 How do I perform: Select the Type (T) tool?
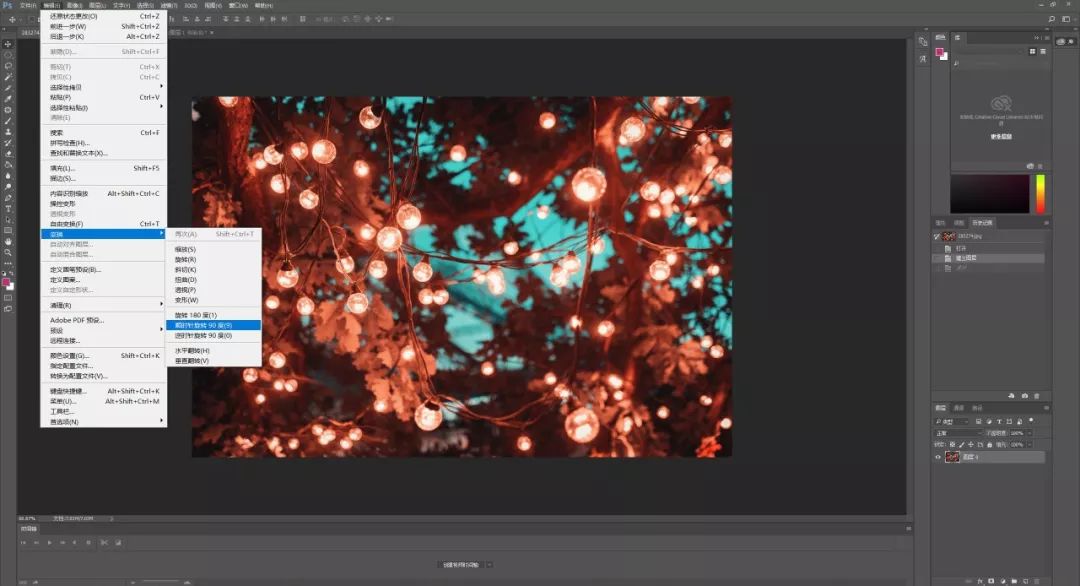point(8,209)
